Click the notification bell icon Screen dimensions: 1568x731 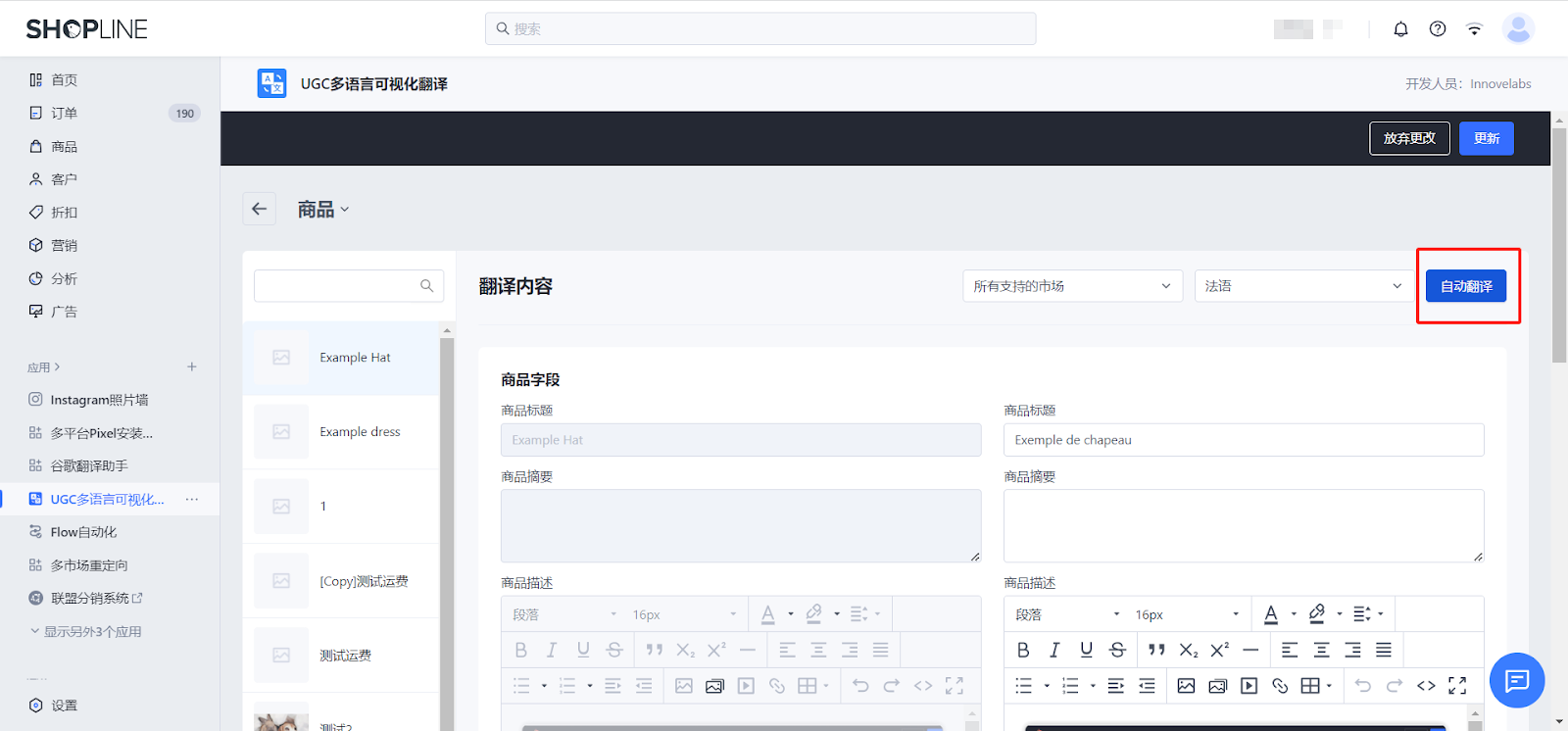[x=1400, y=29]
